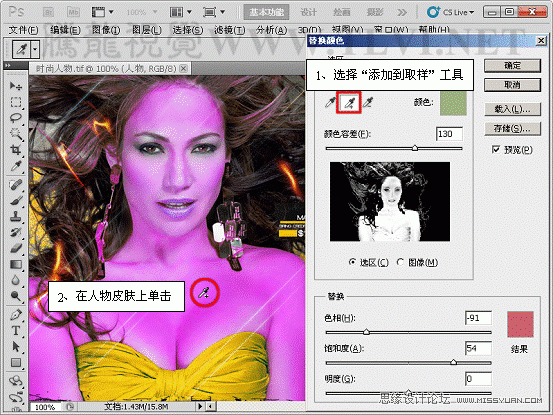Launch Mini Bridge from the application bar
Screen dimensions: 553x415
[73, 12]
